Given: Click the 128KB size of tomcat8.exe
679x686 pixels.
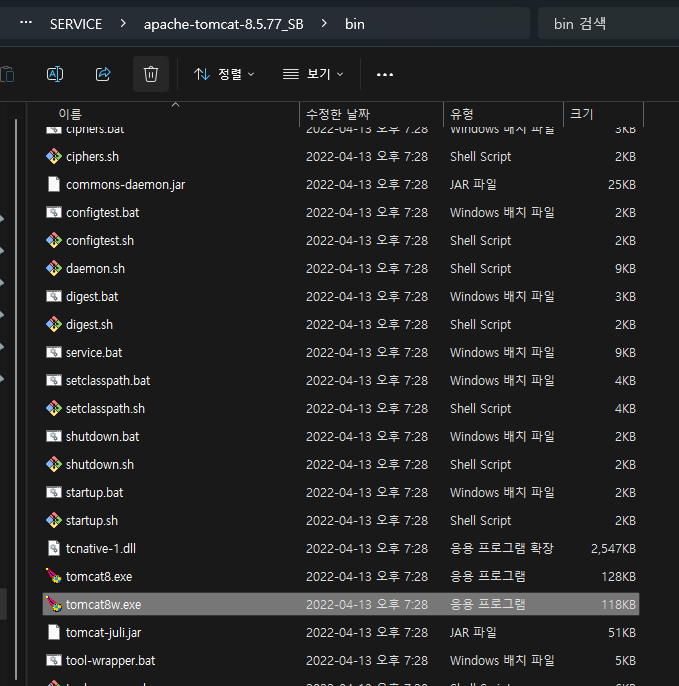Looking at the screenshot, I should click(618, 577).
